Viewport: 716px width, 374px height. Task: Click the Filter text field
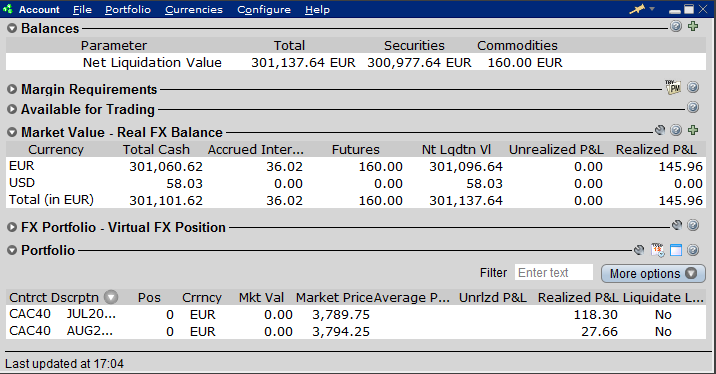click(554, 273)
